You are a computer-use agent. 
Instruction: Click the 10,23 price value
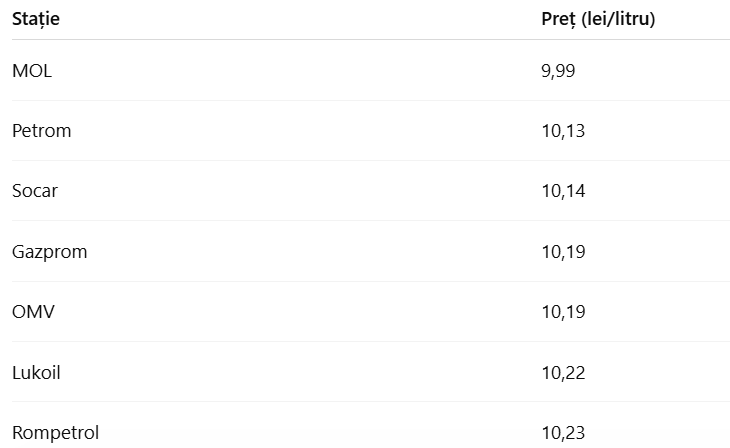(x=563, y=433)
